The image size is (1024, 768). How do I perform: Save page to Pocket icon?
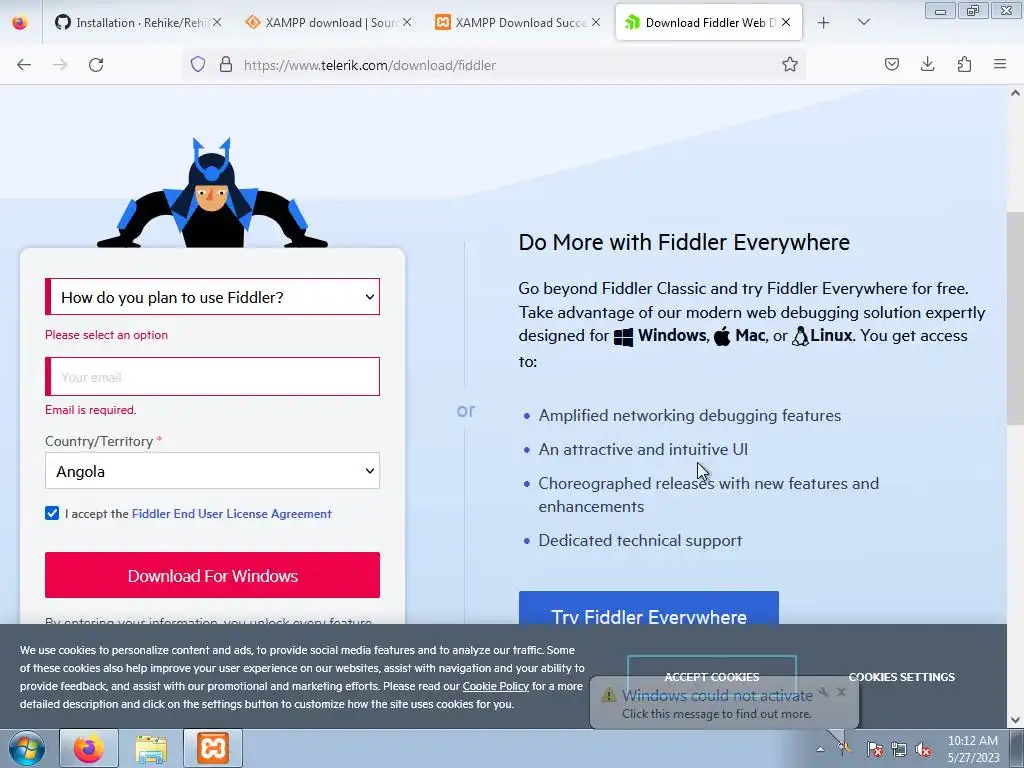point(891,64)
